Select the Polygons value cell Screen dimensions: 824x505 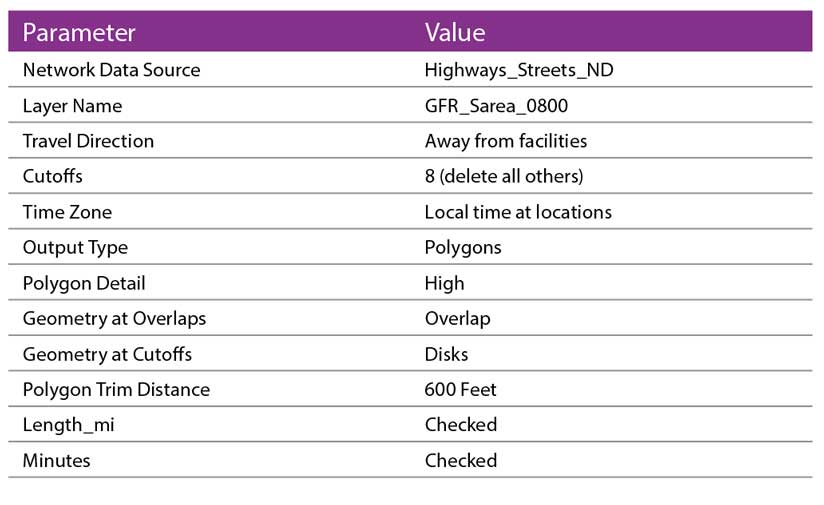pyautogui.click(x=462, y=247)
